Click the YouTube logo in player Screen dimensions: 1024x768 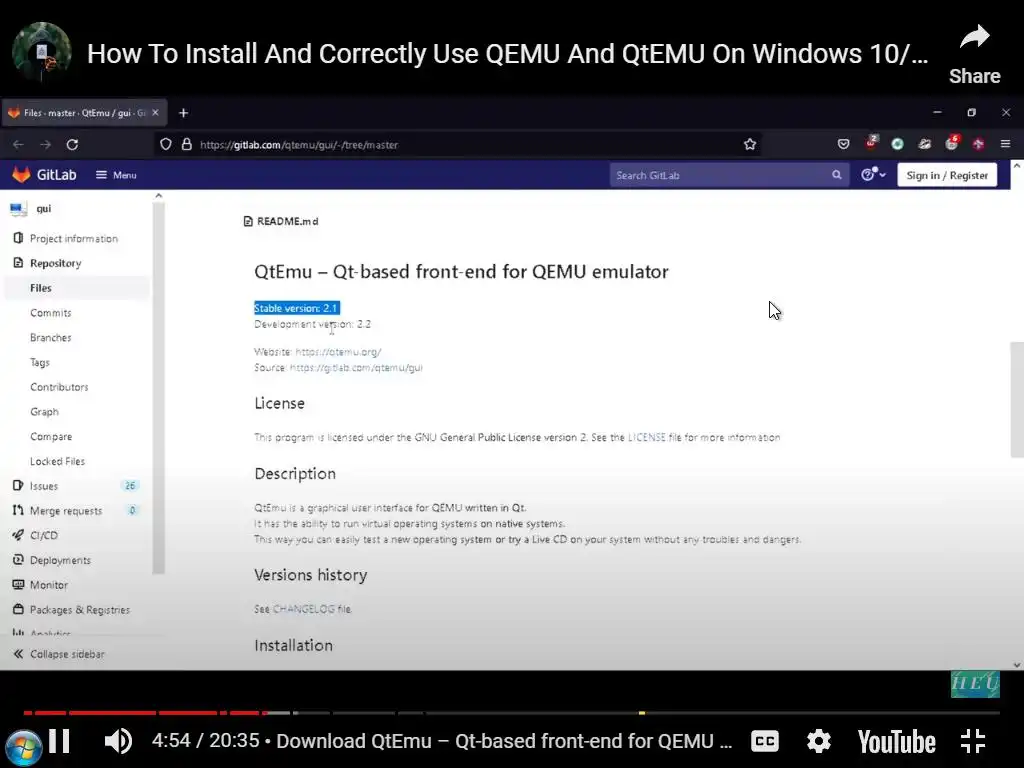896,742
